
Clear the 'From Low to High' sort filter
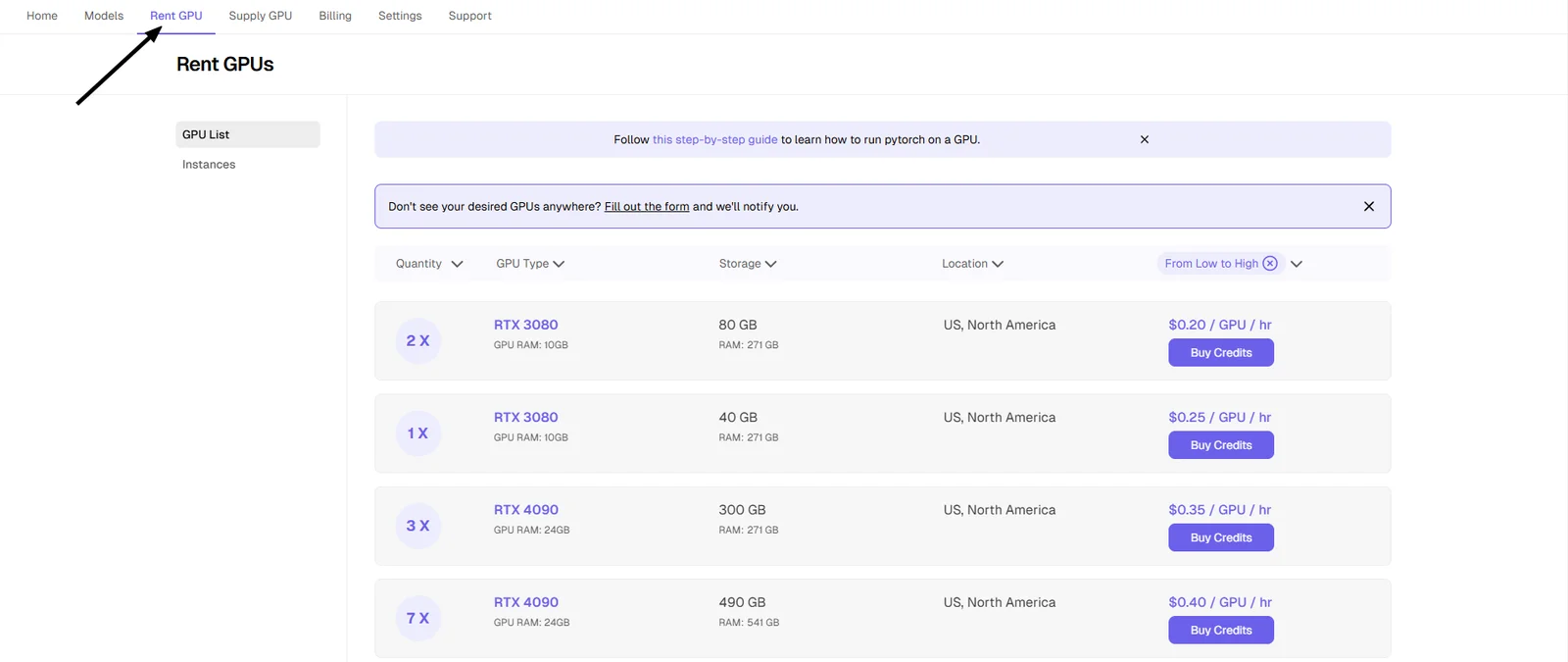click(1270, 263)
